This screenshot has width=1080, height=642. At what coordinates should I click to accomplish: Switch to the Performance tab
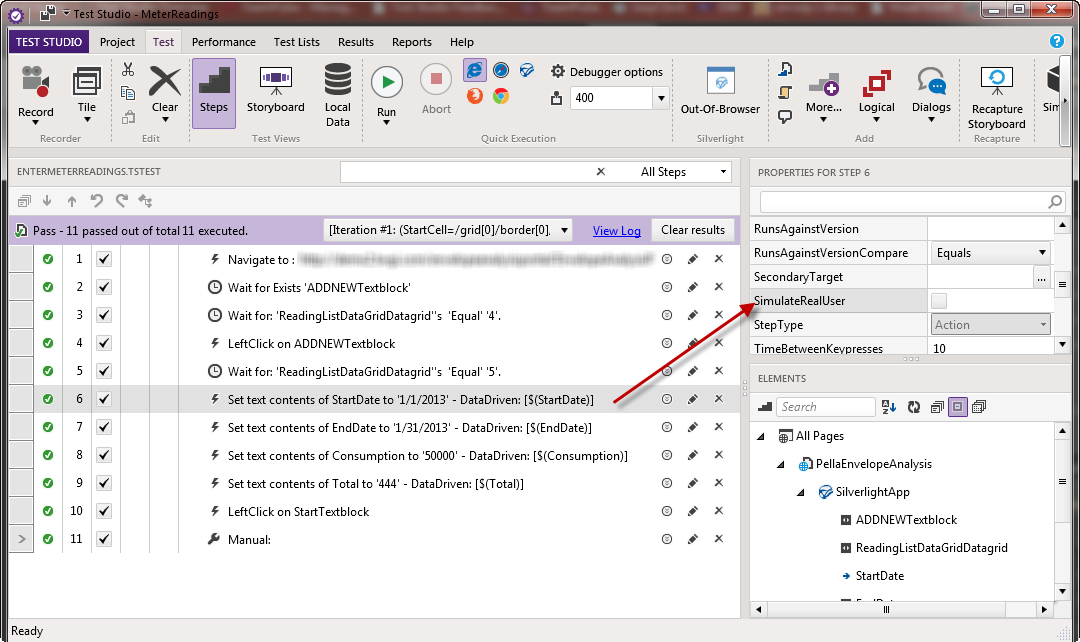pyautogui.click(x=223, y=42)
